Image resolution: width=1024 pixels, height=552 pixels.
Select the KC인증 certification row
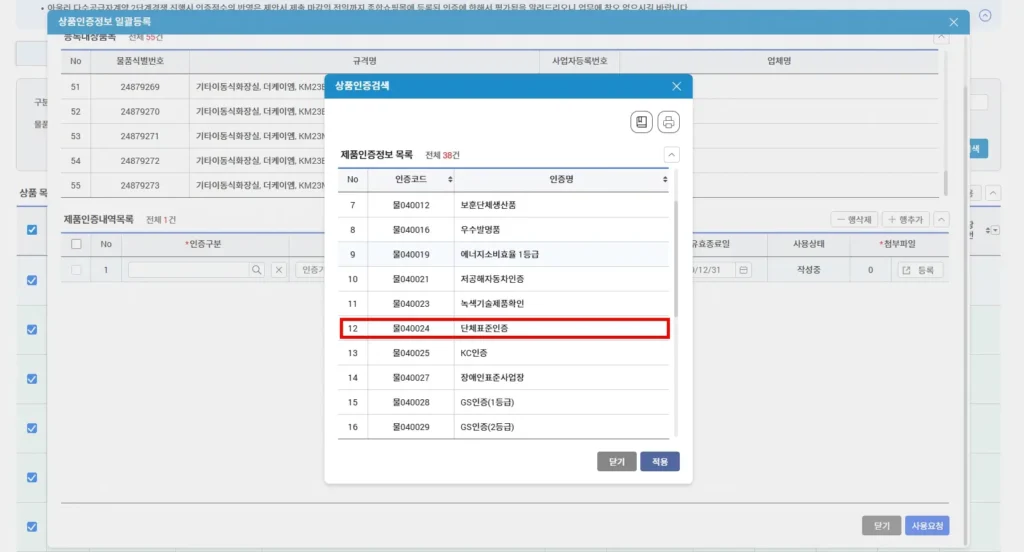[504, 353]
